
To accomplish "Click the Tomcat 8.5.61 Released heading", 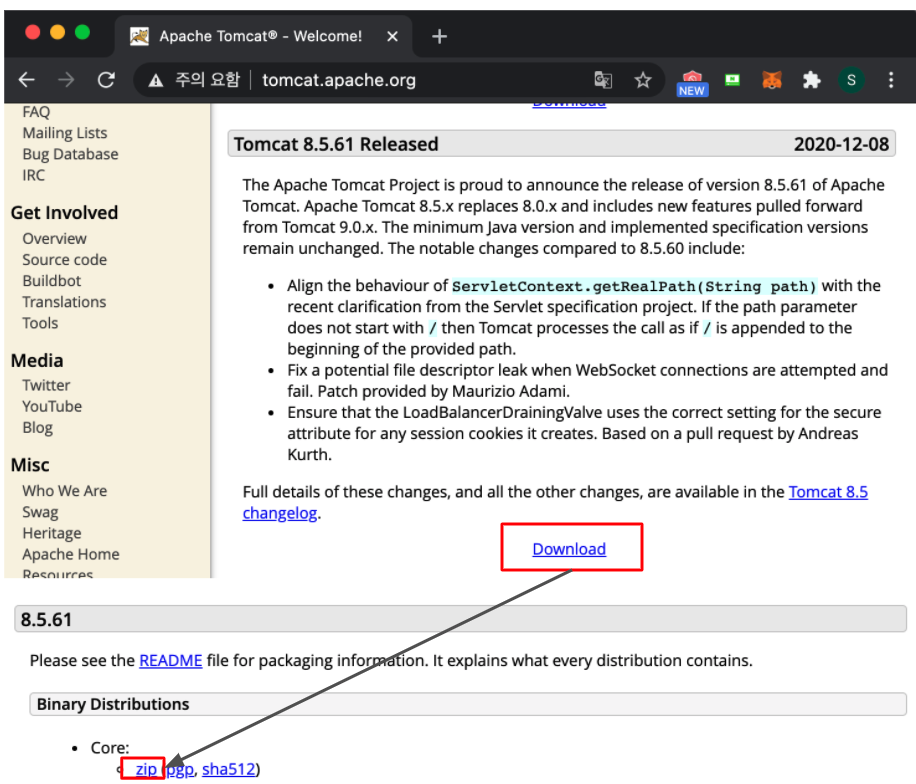I will point(336,144).
